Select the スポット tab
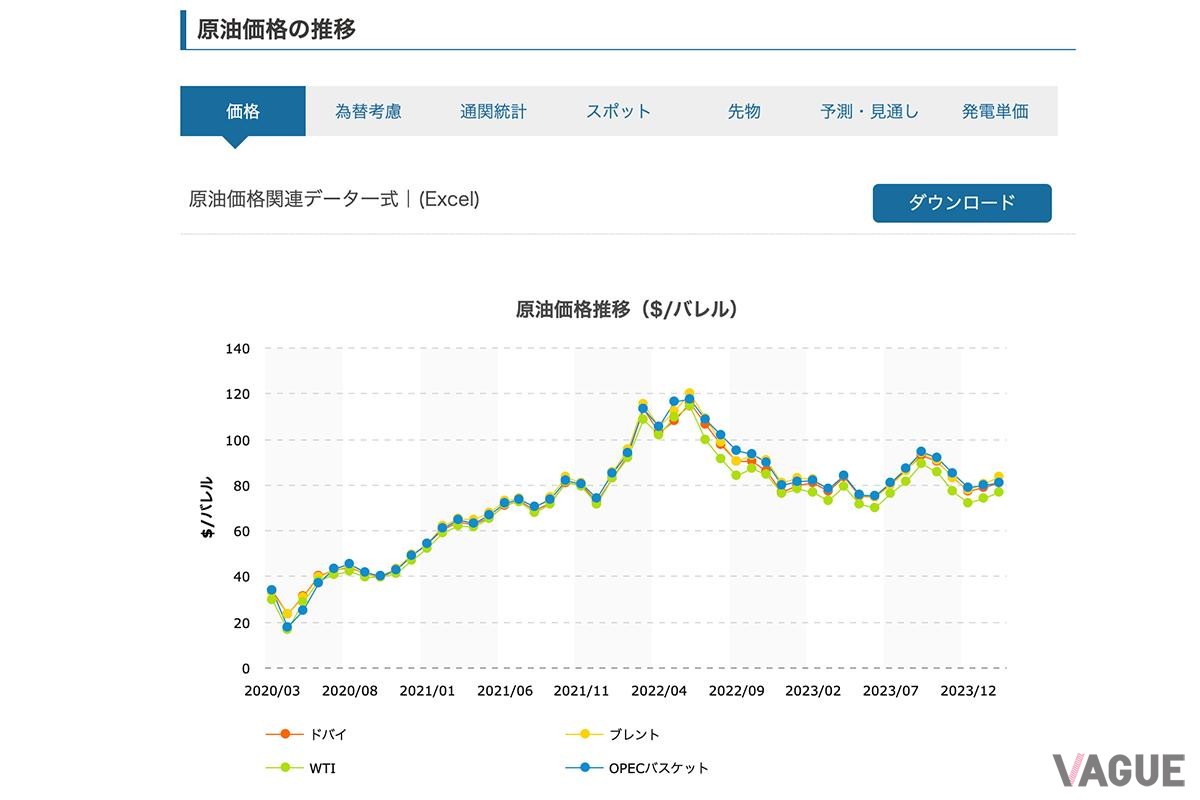The height and width of the screenshot is (800, 1200). coord(617,111)
